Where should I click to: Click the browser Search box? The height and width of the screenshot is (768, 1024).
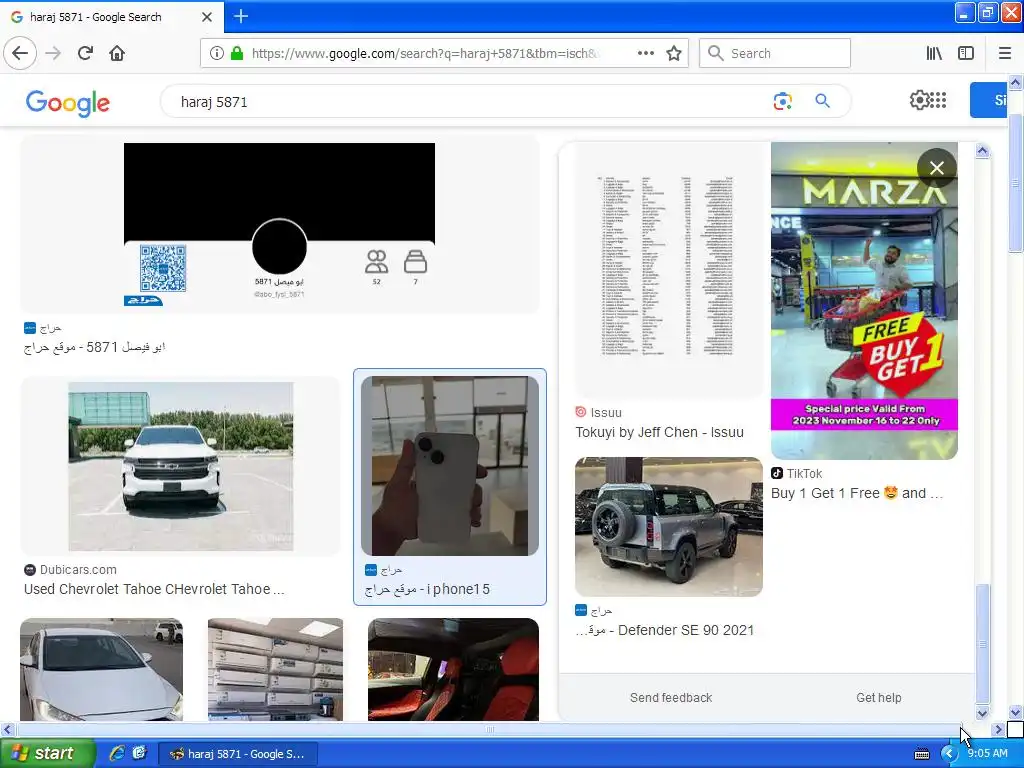click(775, 53)
